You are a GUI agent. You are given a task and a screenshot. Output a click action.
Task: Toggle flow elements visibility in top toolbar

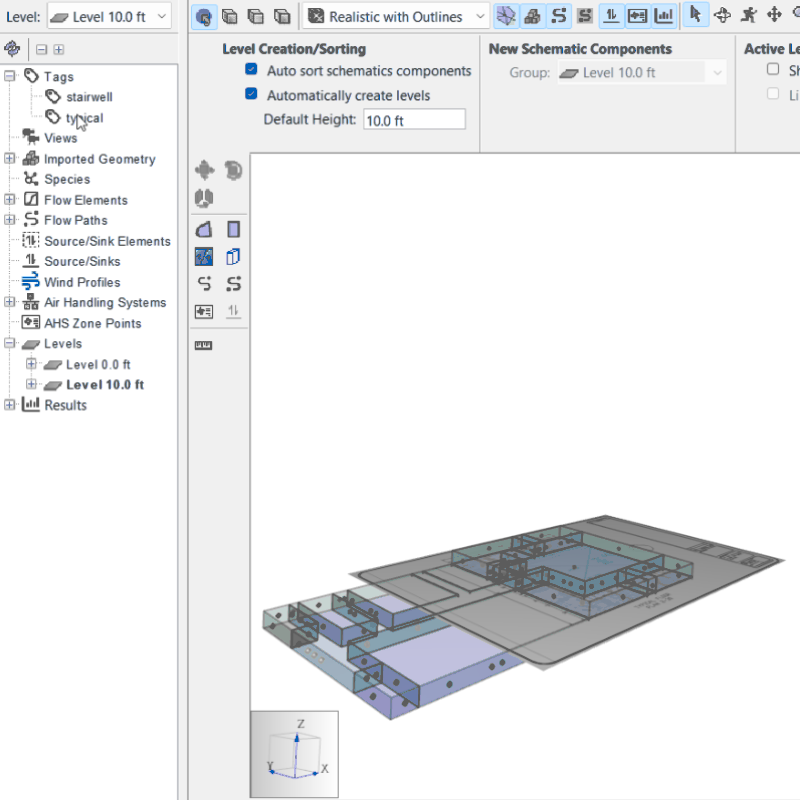point(506,16)
